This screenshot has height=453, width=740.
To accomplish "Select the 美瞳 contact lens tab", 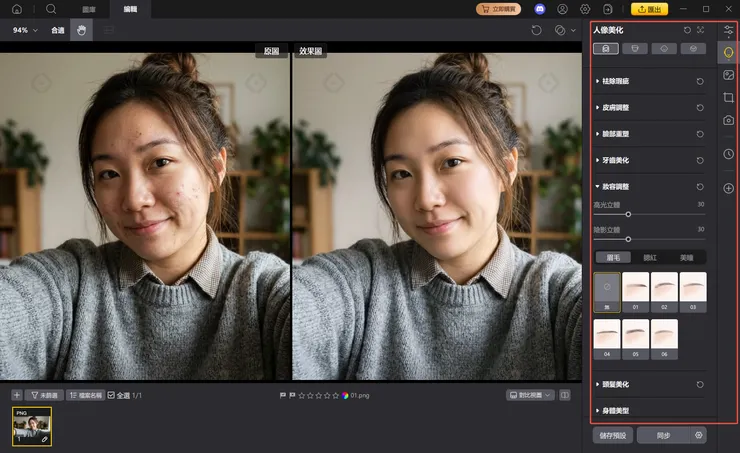I will pyautogui.click(x=687, y=258).
